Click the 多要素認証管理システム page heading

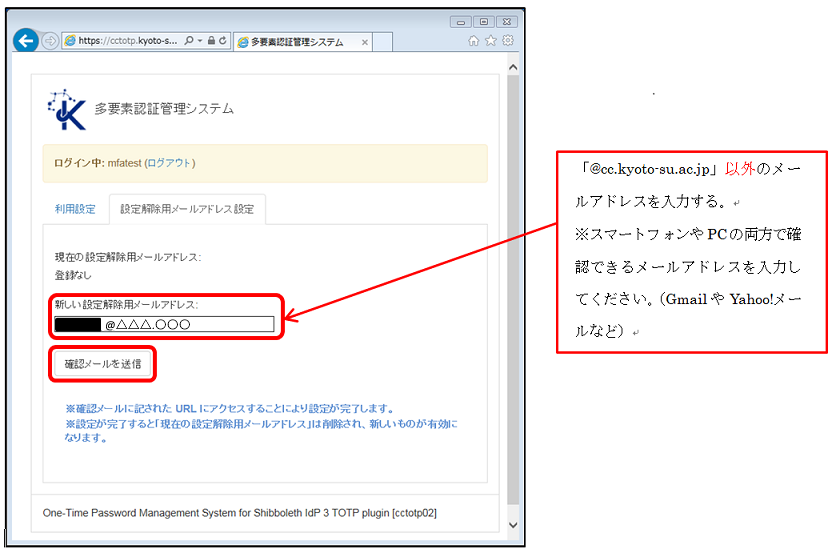click(x=164, y=109)
